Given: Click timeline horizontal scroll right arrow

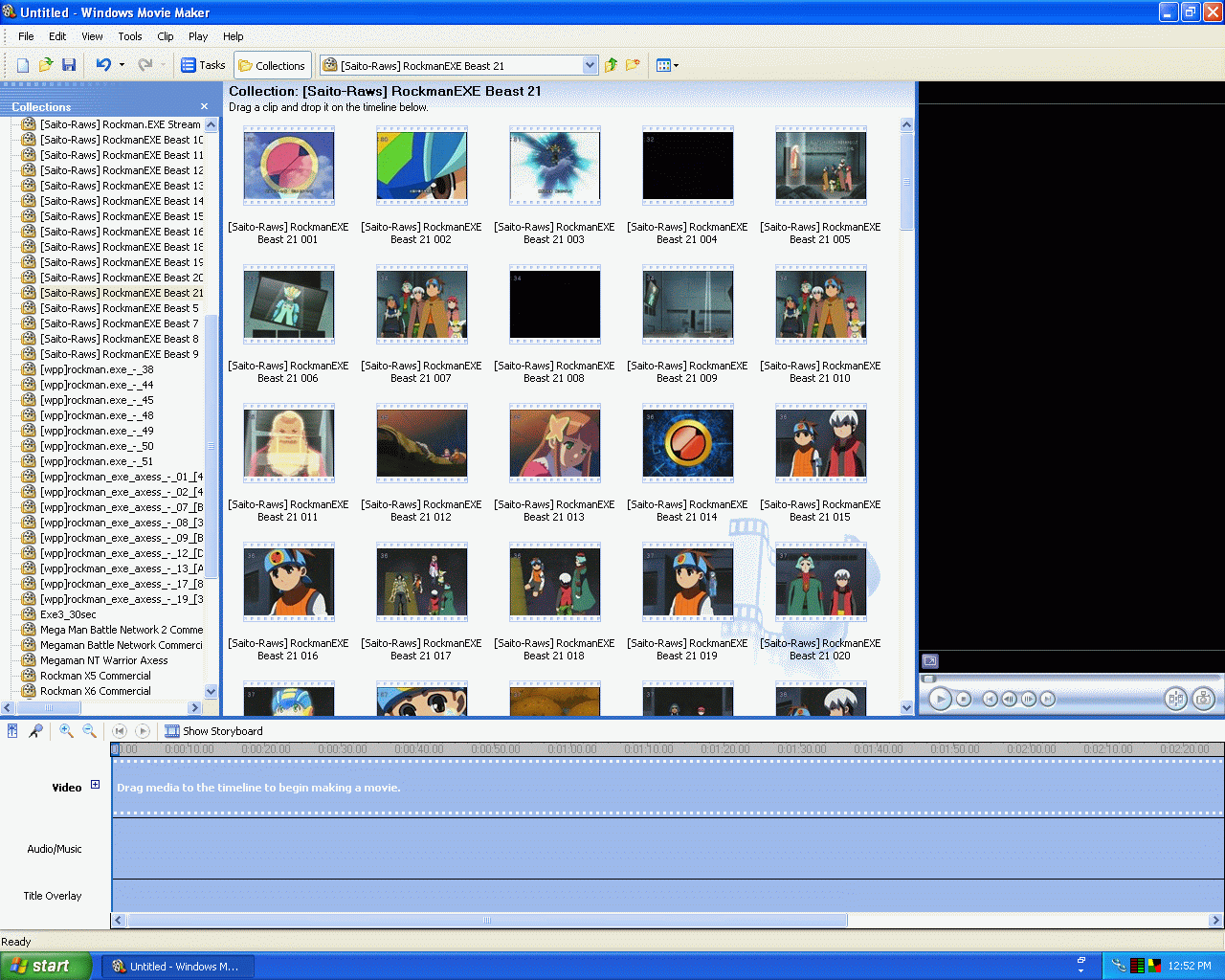Looking at the screenshot, I should [1215, 921].
